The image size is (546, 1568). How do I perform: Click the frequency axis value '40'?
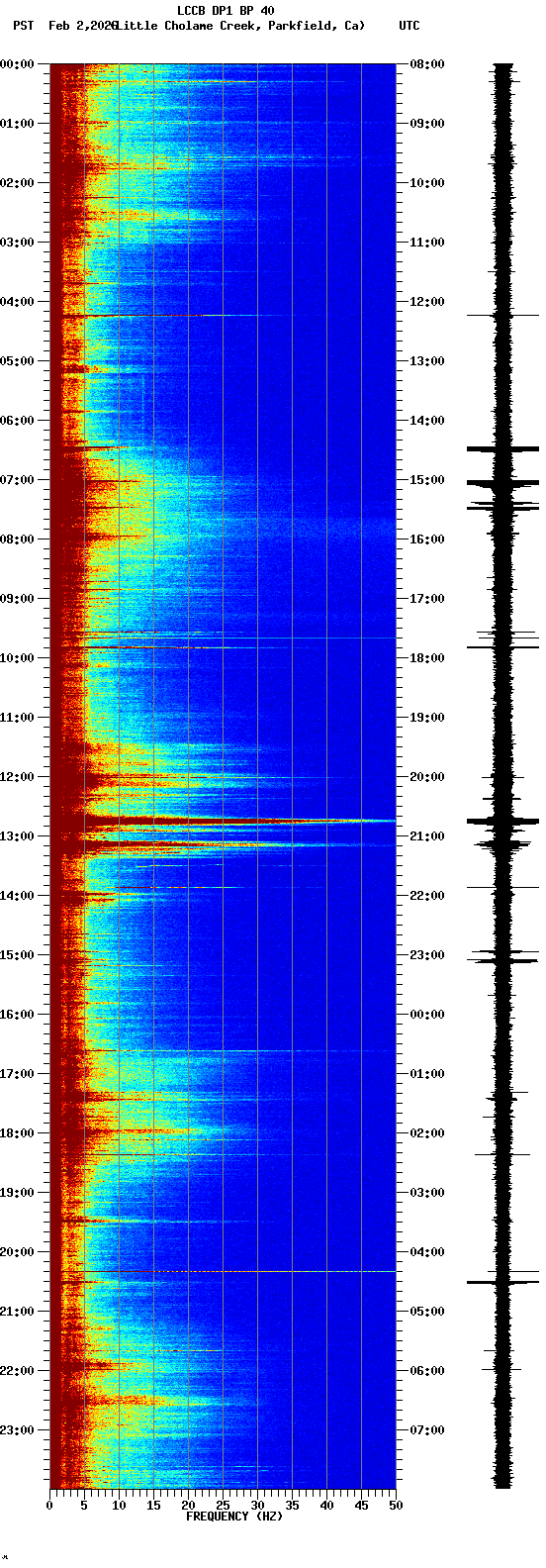pyautogui.click(x=326, y=1506)
